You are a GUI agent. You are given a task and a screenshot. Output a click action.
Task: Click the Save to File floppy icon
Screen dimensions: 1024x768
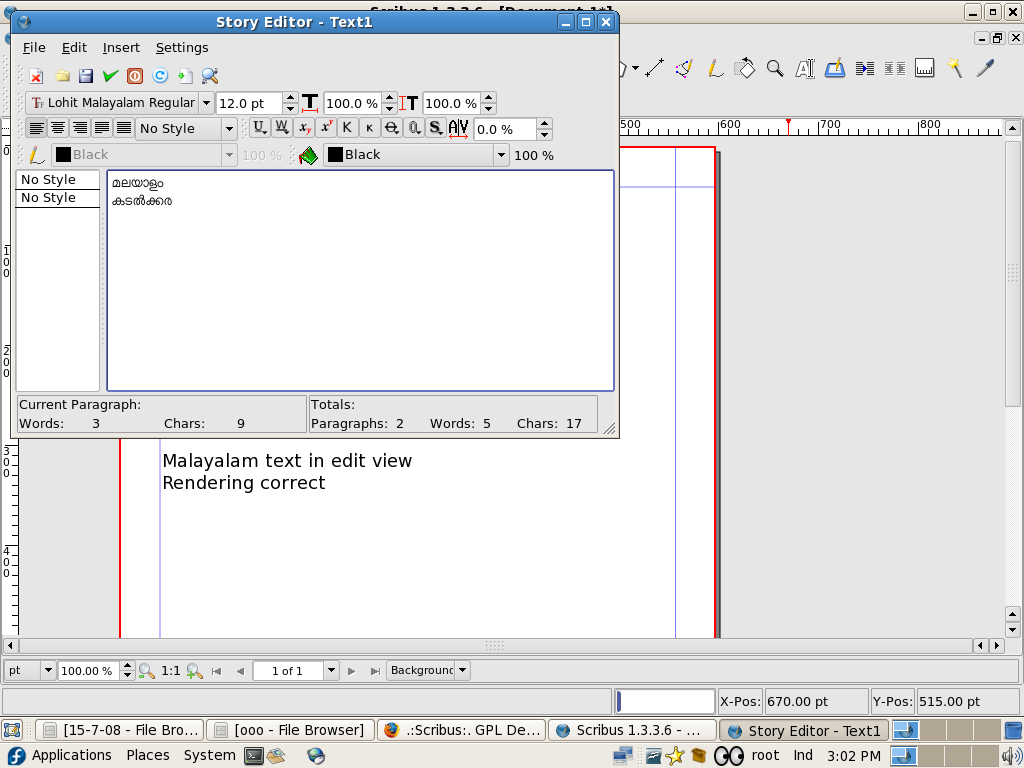(x=86, y=76)
